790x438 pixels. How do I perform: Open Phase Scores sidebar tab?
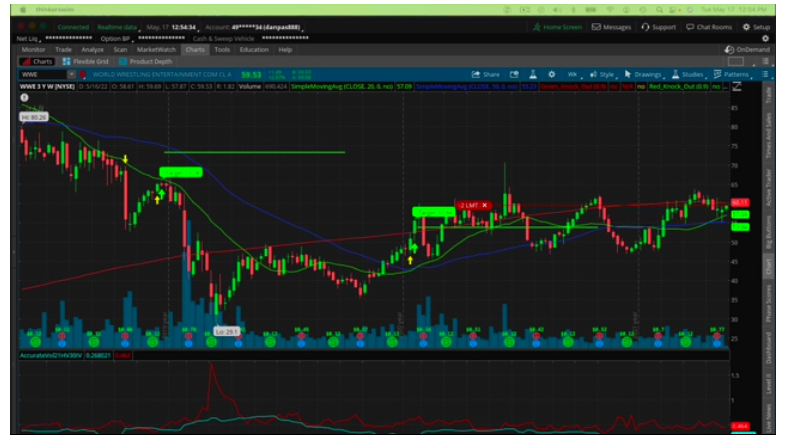click(768, 302)
